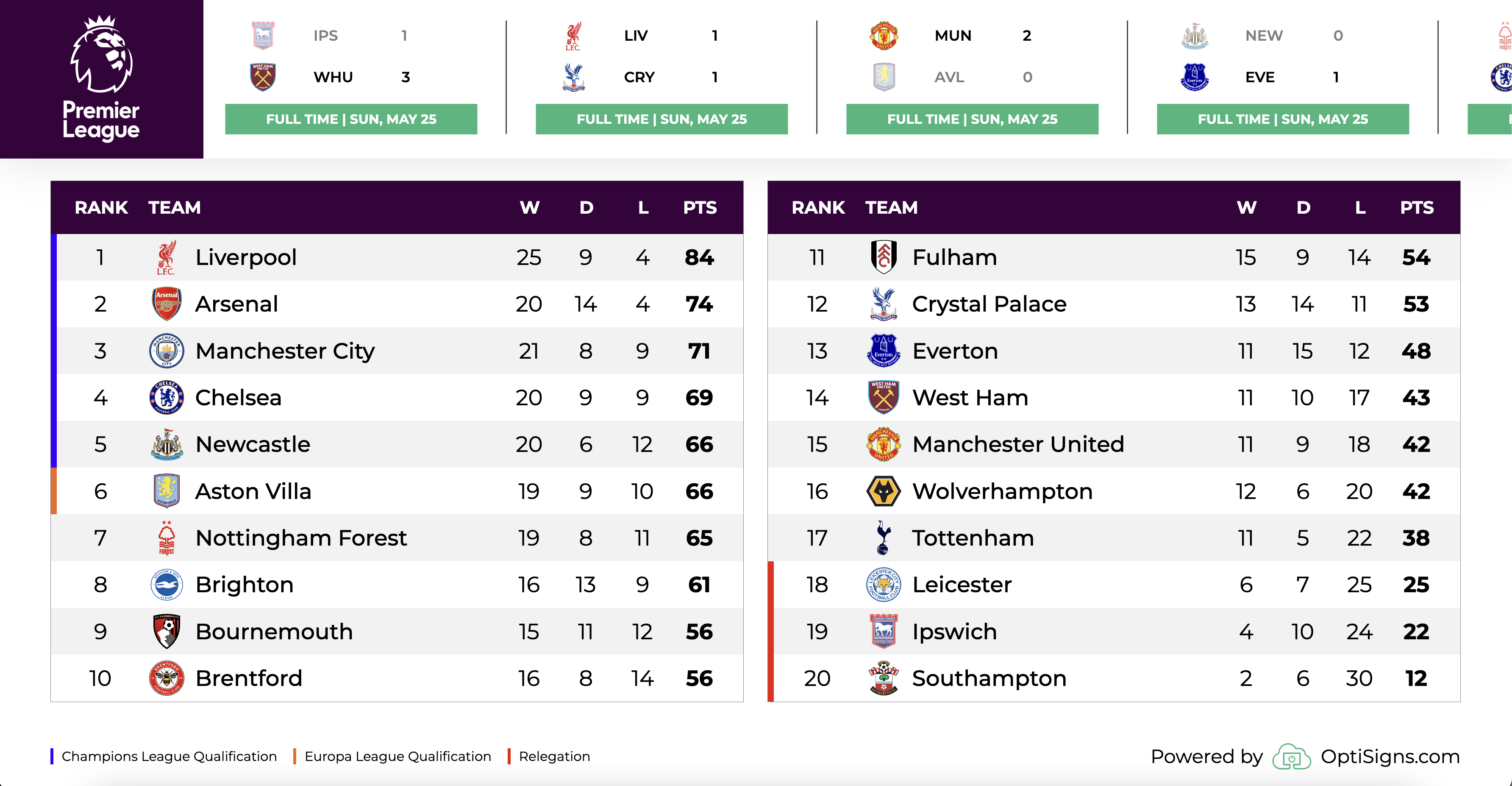Viewport: 1512px width, 786px height.
Task: Select the PTS column header, left table
Action: [x=700, y=207]
